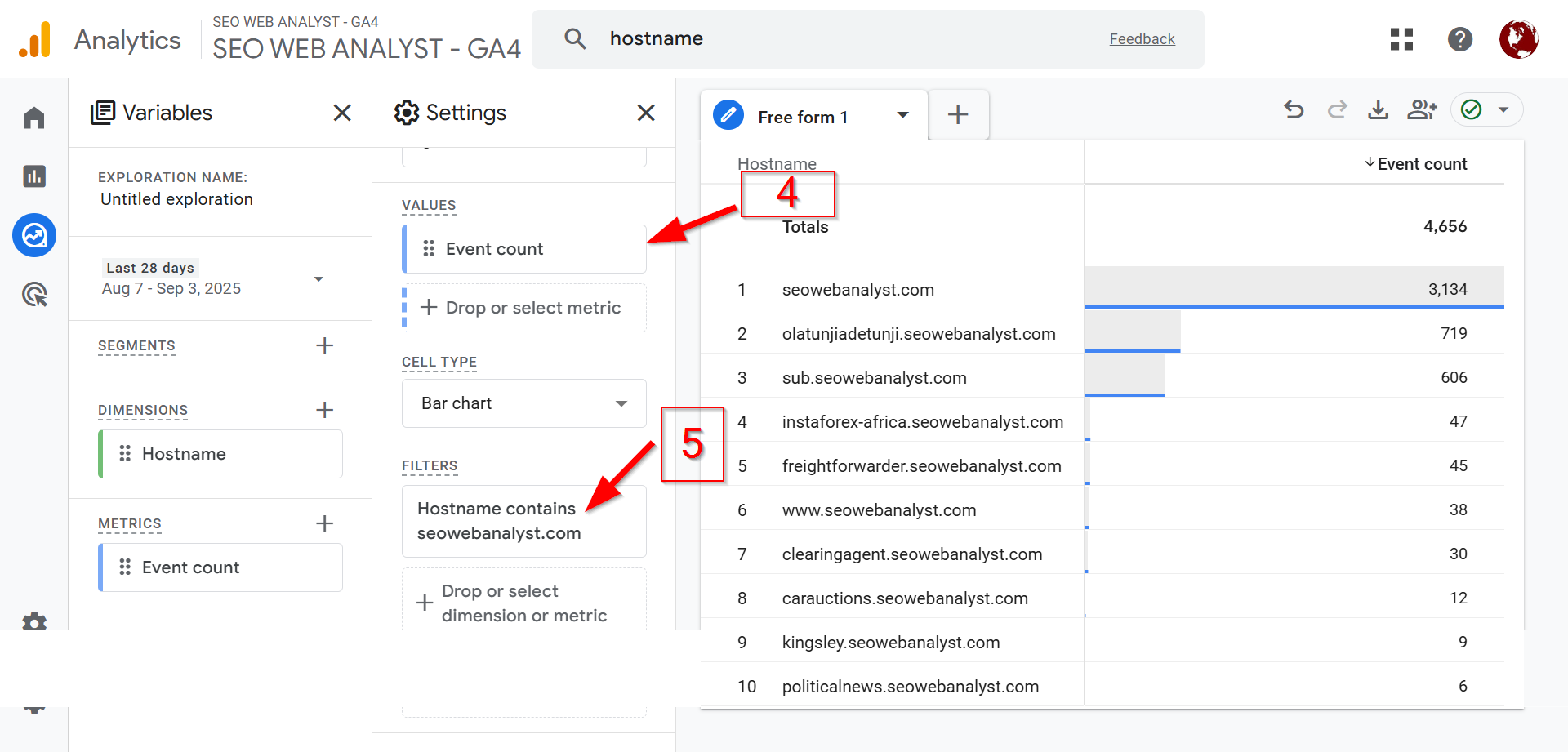The image size is (1568, 752).
Task: Click the Event count chip under Values
Action: 524,249
